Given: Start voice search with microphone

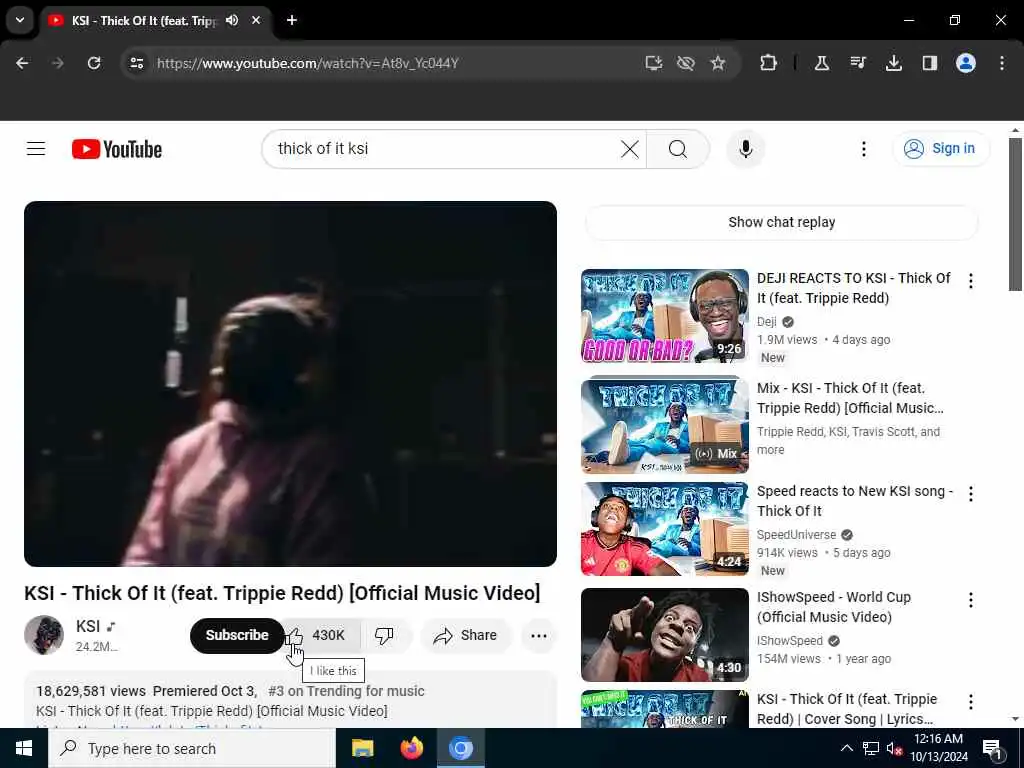Looking at the screenshot, I should [746, 149].
